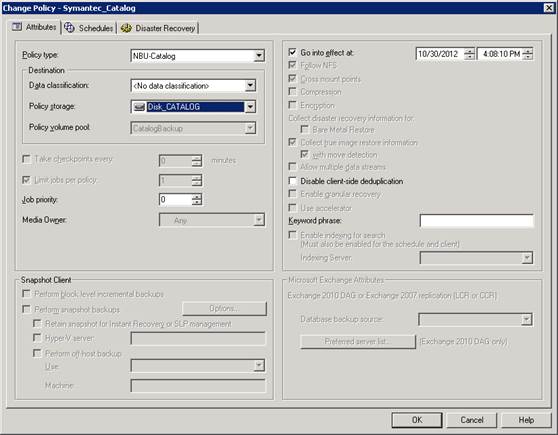
Task: Open Help for this dialog
Action: (526, 420)
